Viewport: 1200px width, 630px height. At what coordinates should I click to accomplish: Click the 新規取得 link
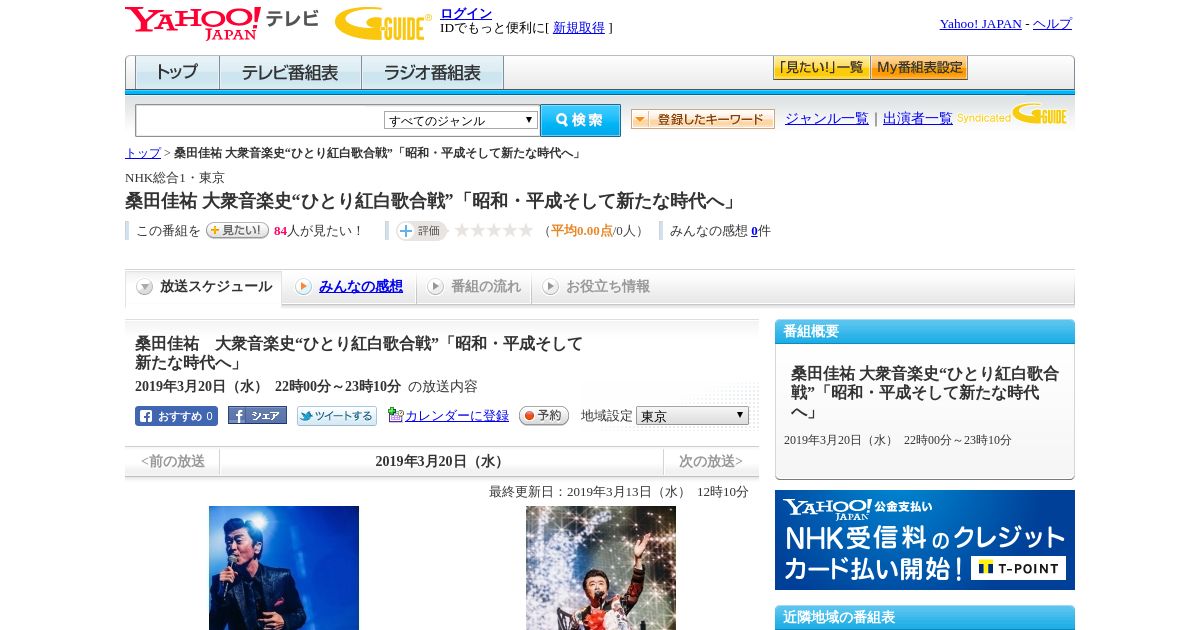(579, 28)
